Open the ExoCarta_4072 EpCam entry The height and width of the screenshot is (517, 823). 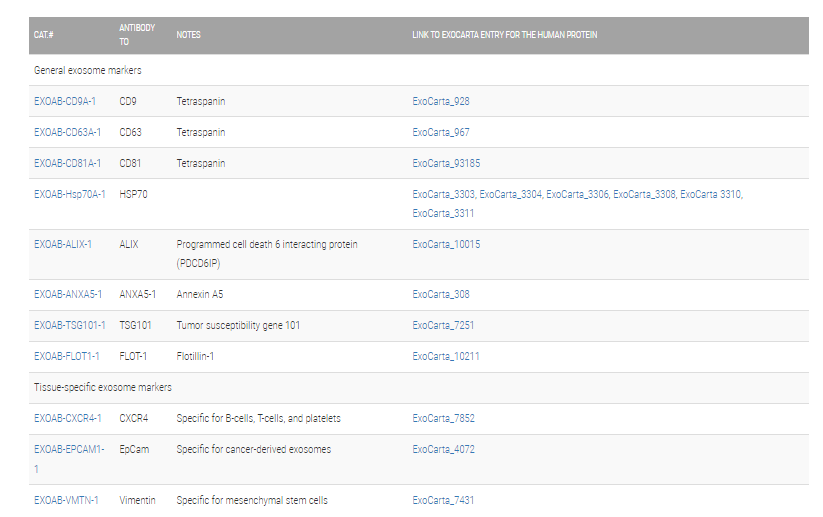click(443, 449)
